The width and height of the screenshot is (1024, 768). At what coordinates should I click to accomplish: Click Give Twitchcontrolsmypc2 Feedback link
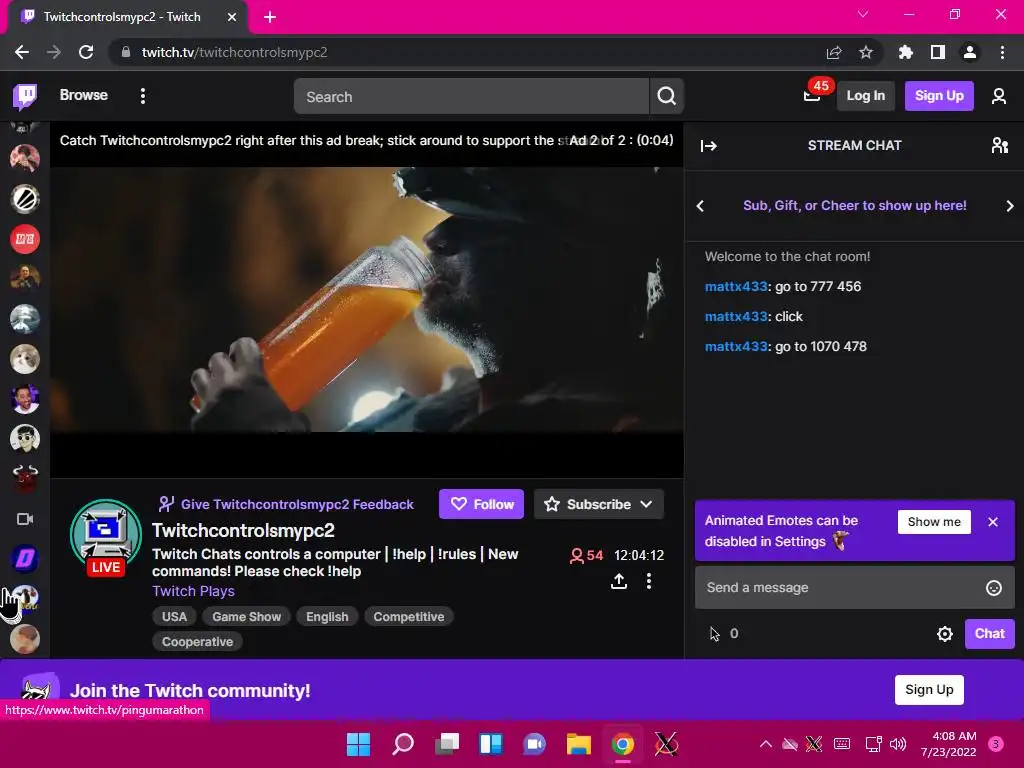click(286, 504)
